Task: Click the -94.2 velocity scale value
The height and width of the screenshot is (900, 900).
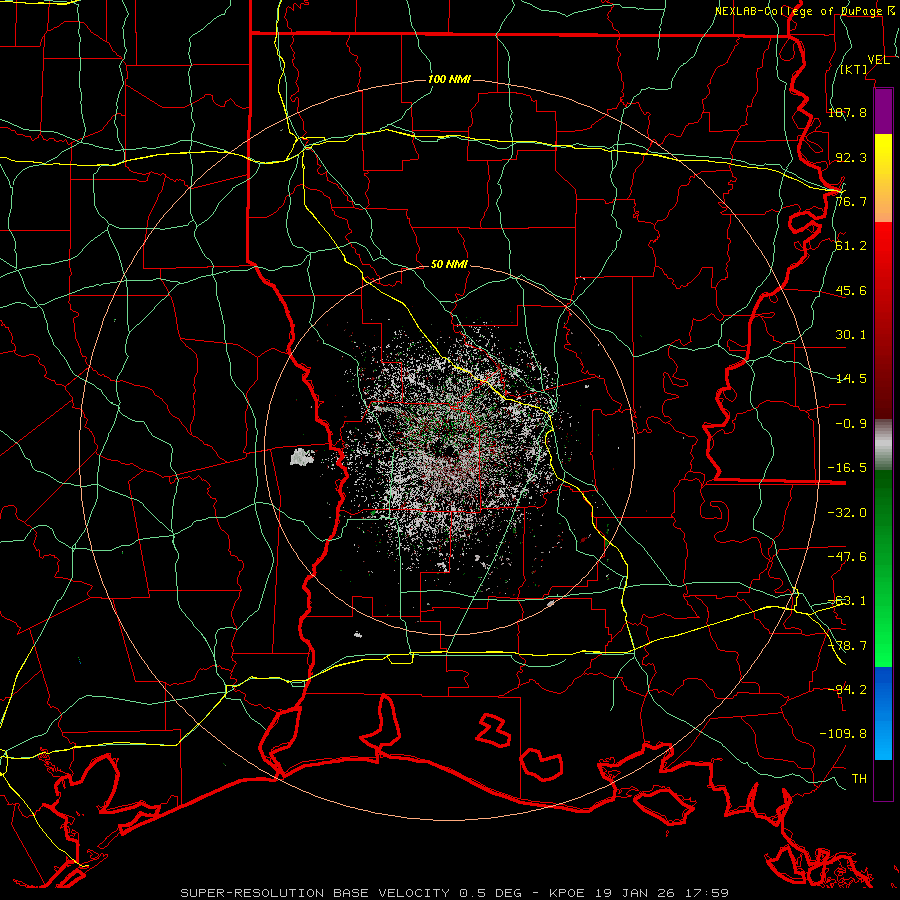Action: pyautogui.click(x=848, y=689)
